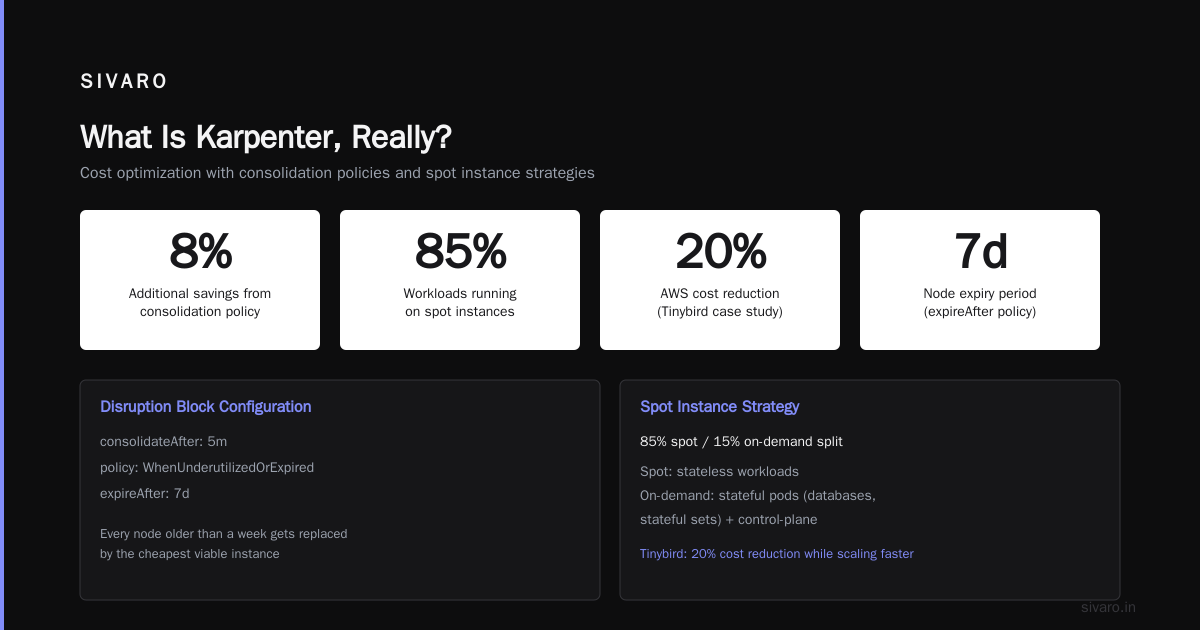Screen dimensions: 1200x630
Task: Select the 'policy: WhenUnderutilizedOrExpired' line
Action: click(207, 467)
